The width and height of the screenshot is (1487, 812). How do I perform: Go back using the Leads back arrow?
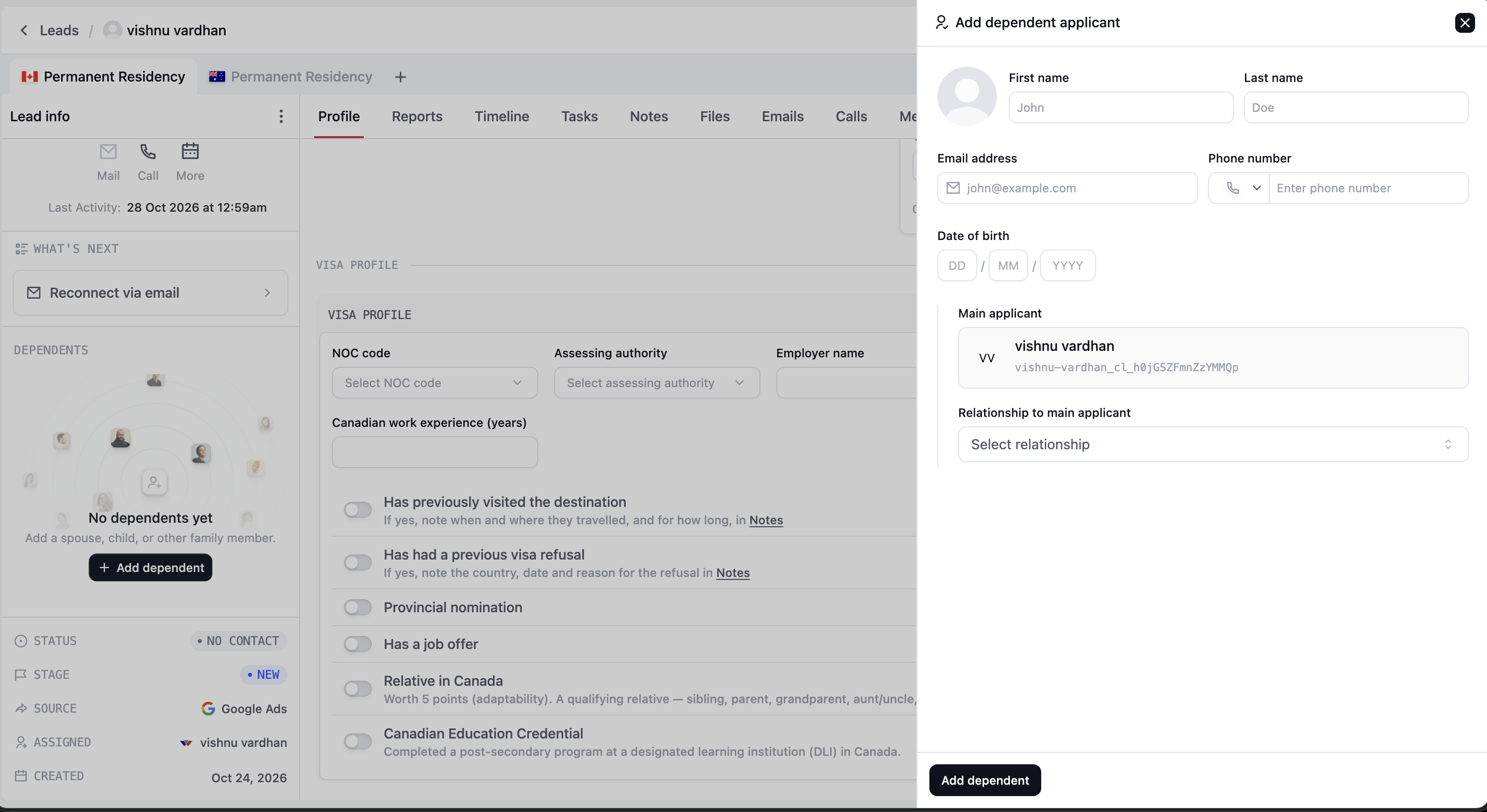(x=24, y=30)
